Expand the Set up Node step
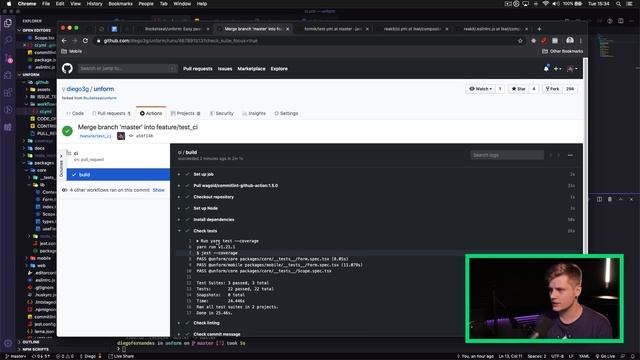Image resolution: width=640 pixels, height=360 pixels. (x=205, y=209)
